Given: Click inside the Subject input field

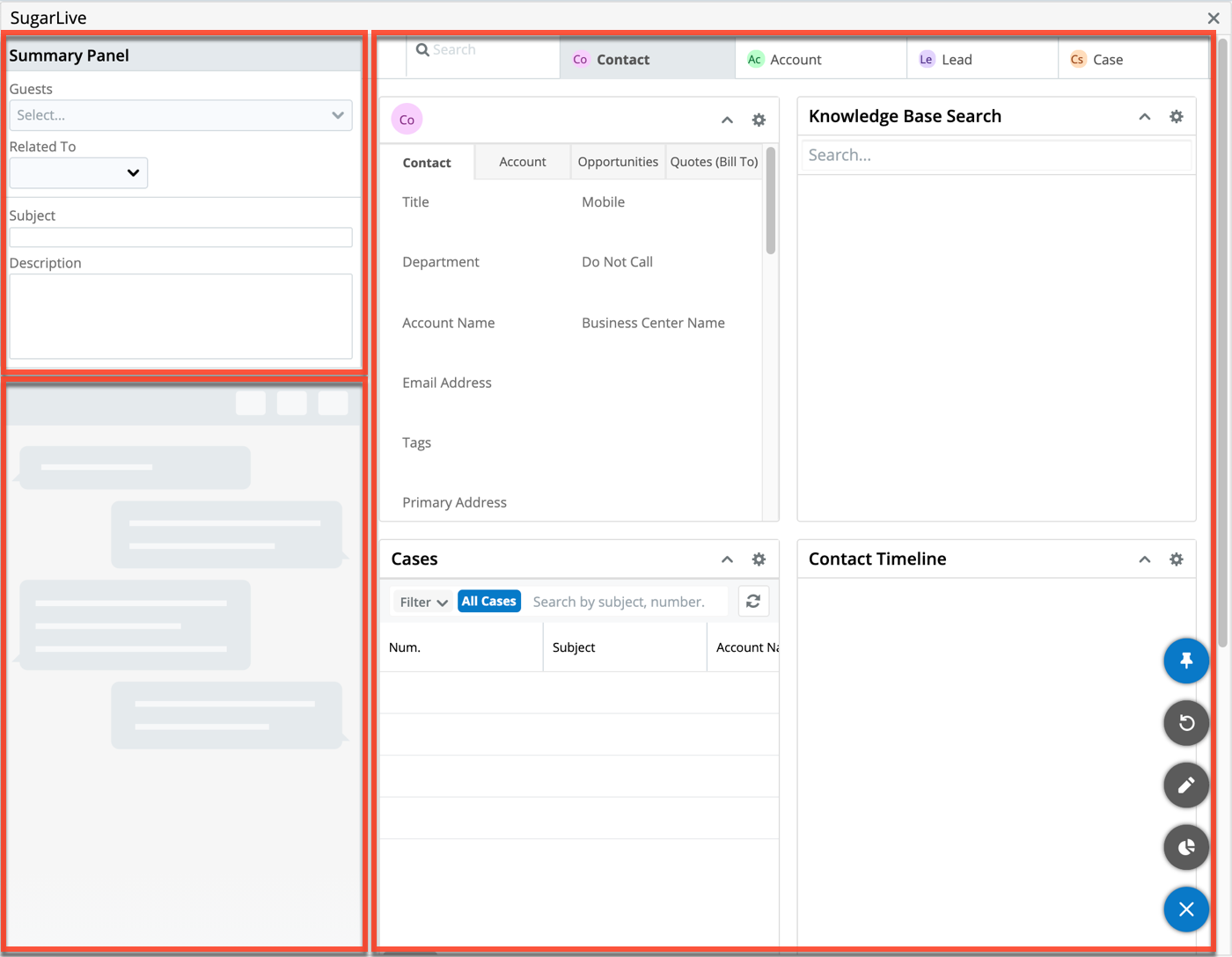Looking at the screenshot, I should pos(180,236).
